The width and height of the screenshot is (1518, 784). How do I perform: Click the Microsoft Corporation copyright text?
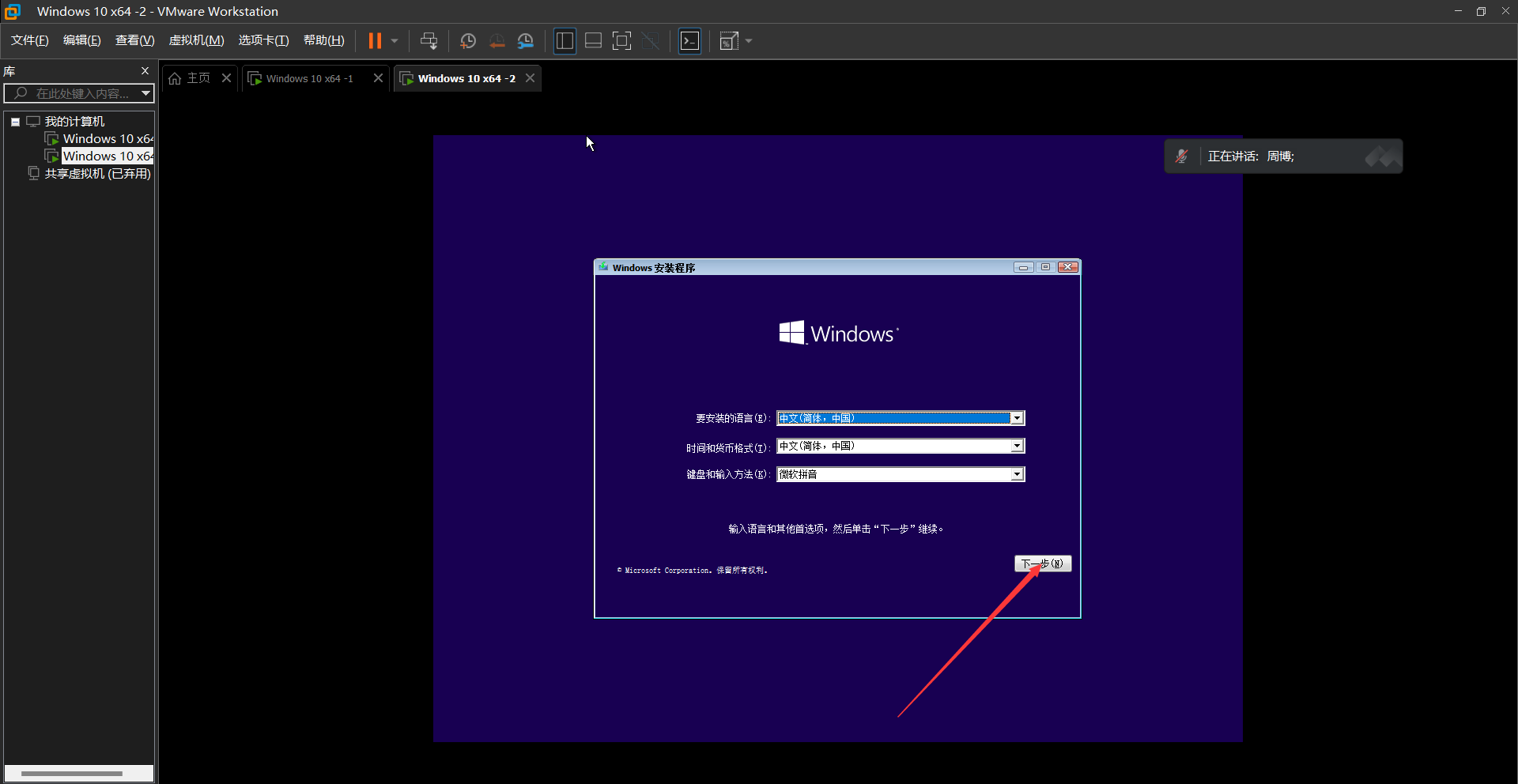(x=693, y=570)
